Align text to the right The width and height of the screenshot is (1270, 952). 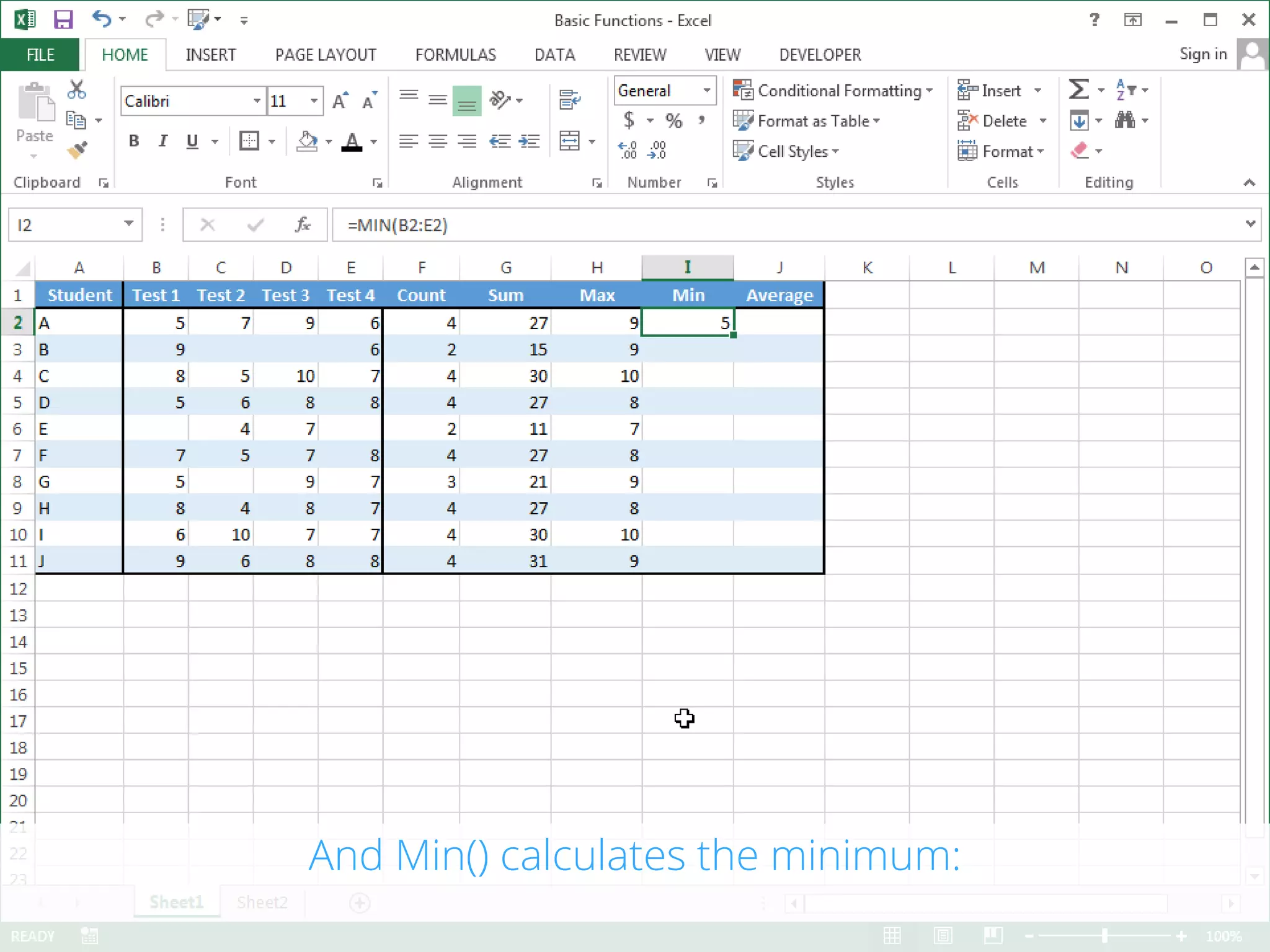[467, 141]
